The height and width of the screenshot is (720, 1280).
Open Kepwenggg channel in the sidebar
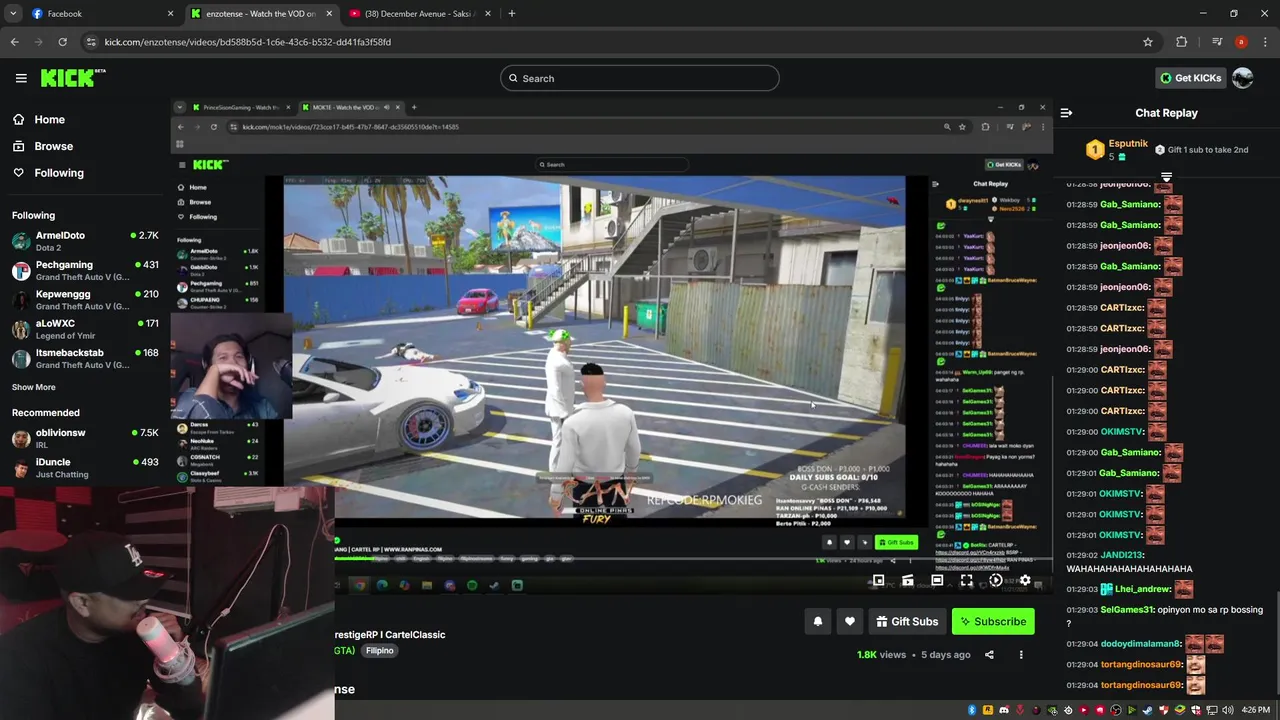(85, 300)
